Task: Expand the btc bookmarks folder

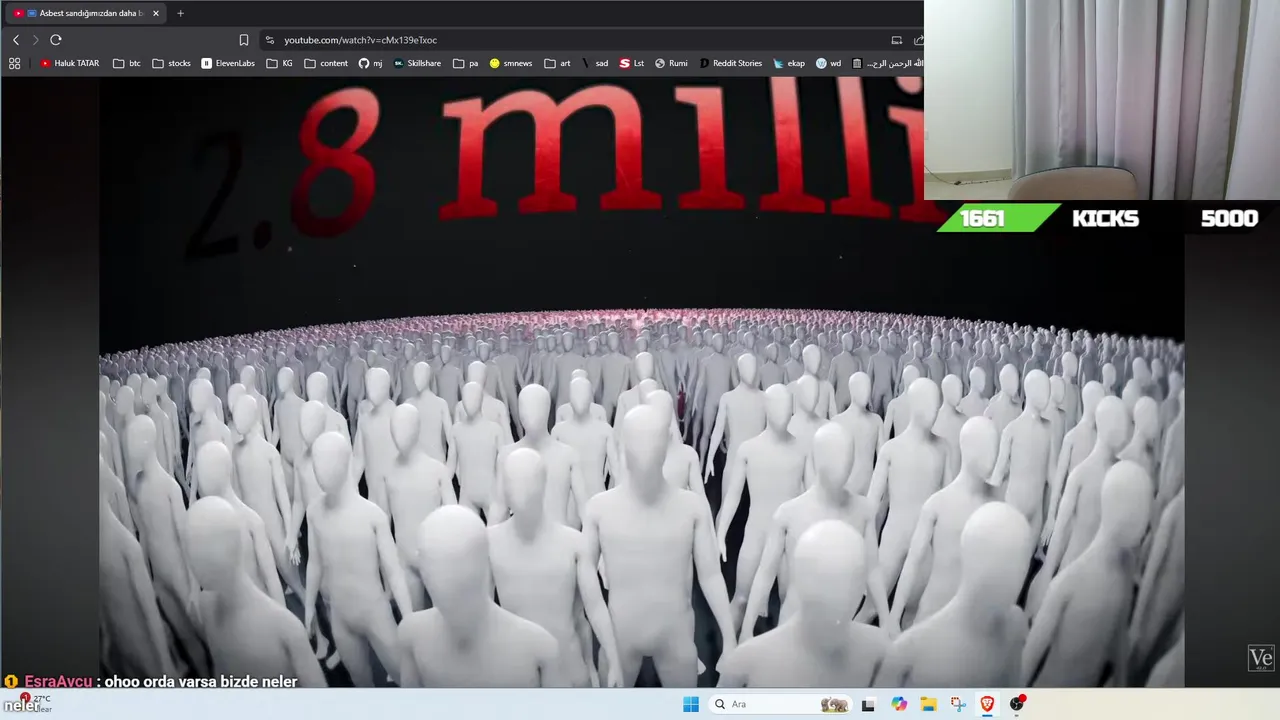Action: click(x=127, y=63)
